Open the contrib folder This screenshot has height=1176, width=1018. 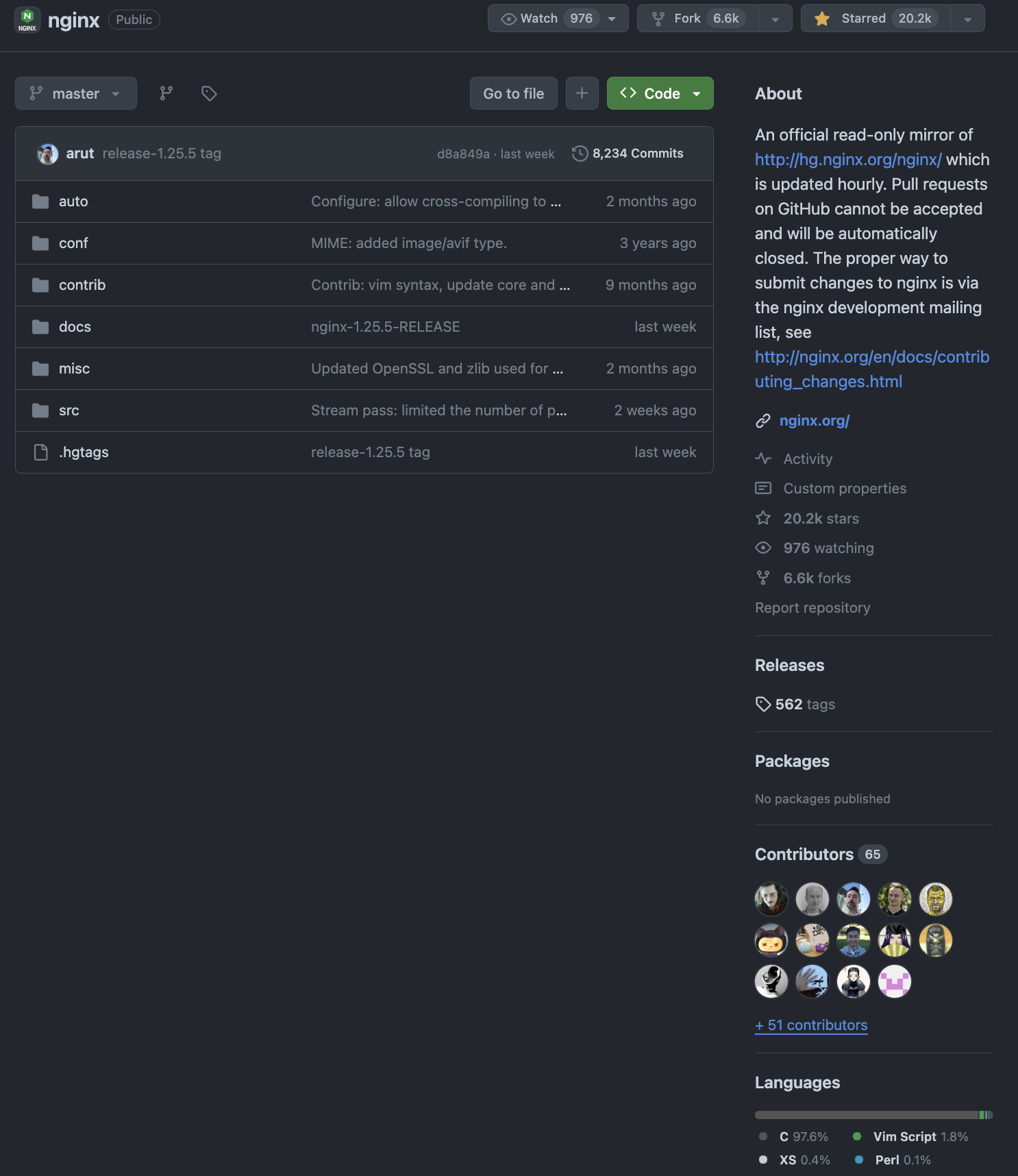click(82, 285)
